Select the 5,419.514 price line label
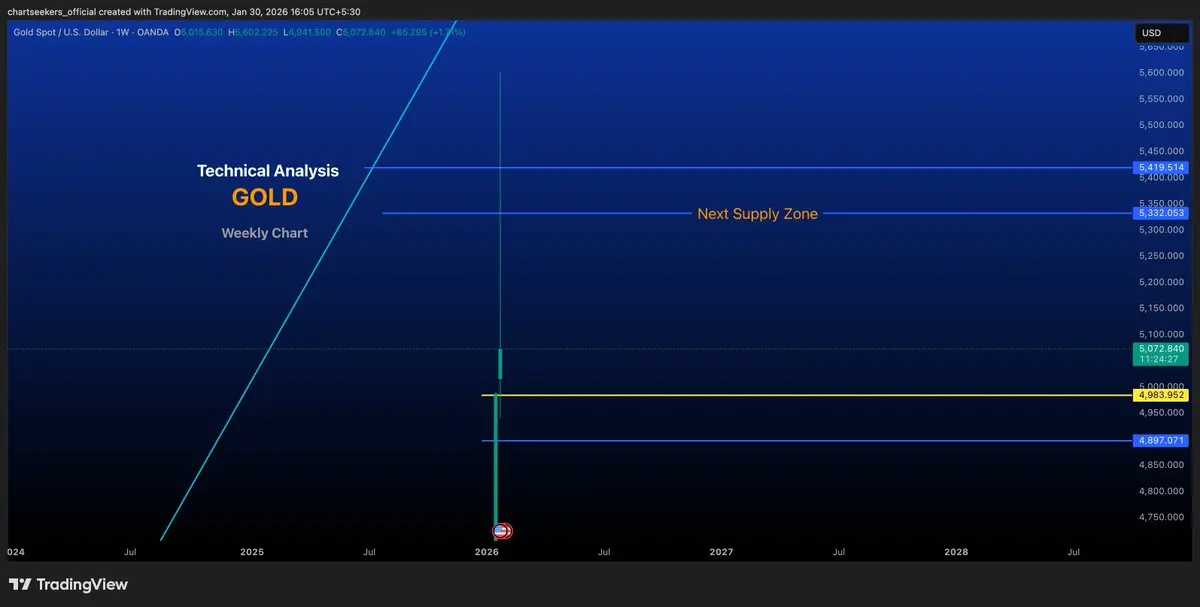The image size is (1200, 607). point(1160,167)
